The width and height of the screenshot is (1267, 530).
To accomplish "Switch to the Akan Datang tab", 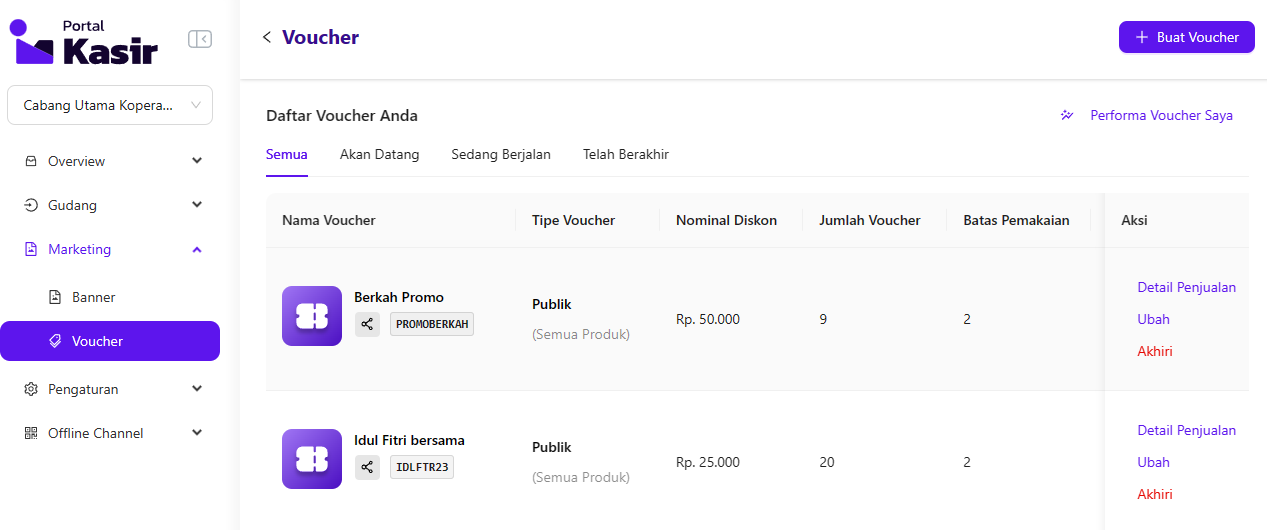I will pyautogui.click(x=379, y=154).
